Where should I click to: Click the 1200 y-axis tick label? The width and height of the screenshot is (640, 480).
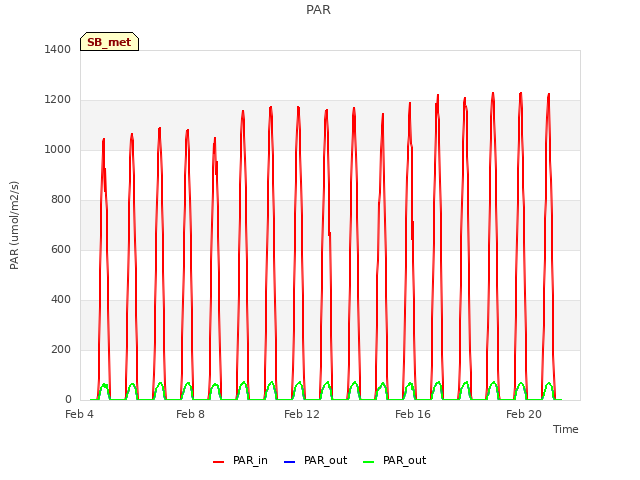pyautogui.click(x=58, y=100)
